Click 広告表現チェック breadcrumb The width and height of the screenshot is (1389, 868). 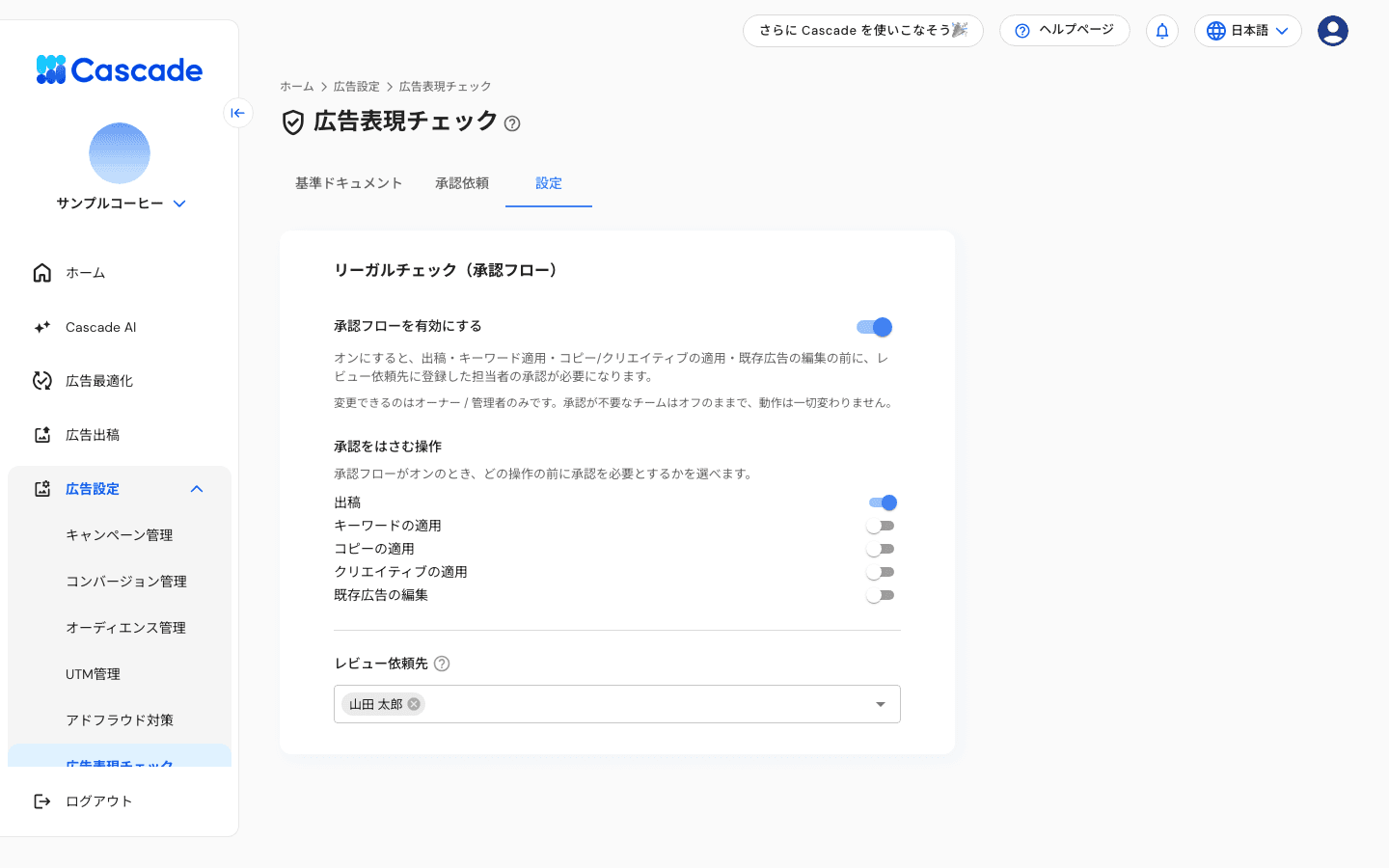(x=446, y=87)
